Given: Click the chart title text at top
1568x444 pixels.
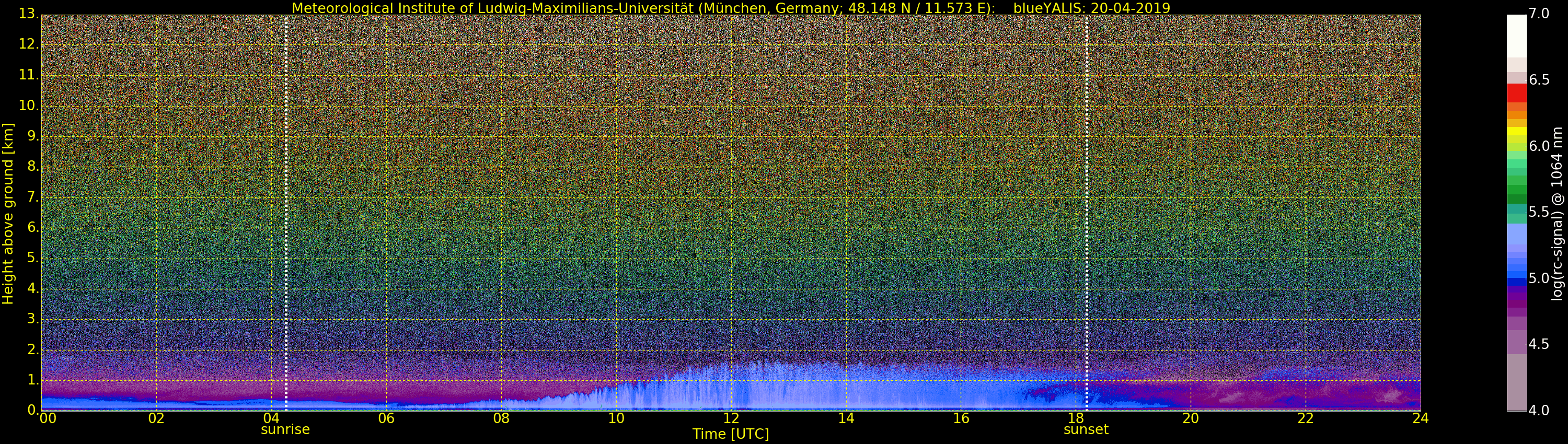Looking at the screenshot, I should coord(731,8).
